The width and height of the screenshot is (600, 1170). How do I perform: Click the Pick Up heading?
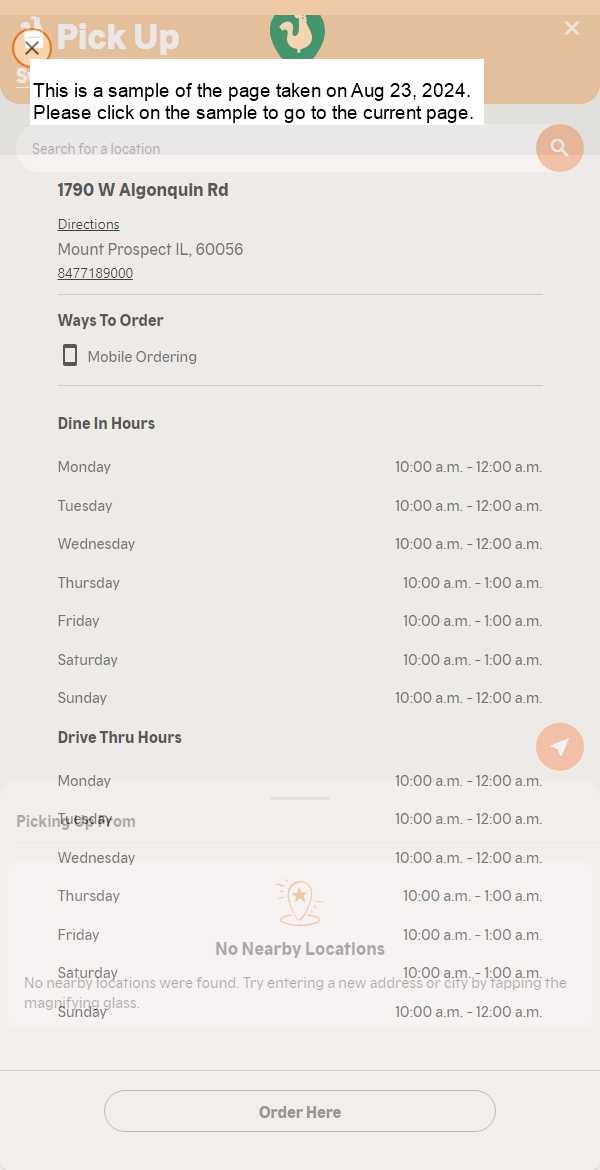pyautogui.click(x=118, y=36)
